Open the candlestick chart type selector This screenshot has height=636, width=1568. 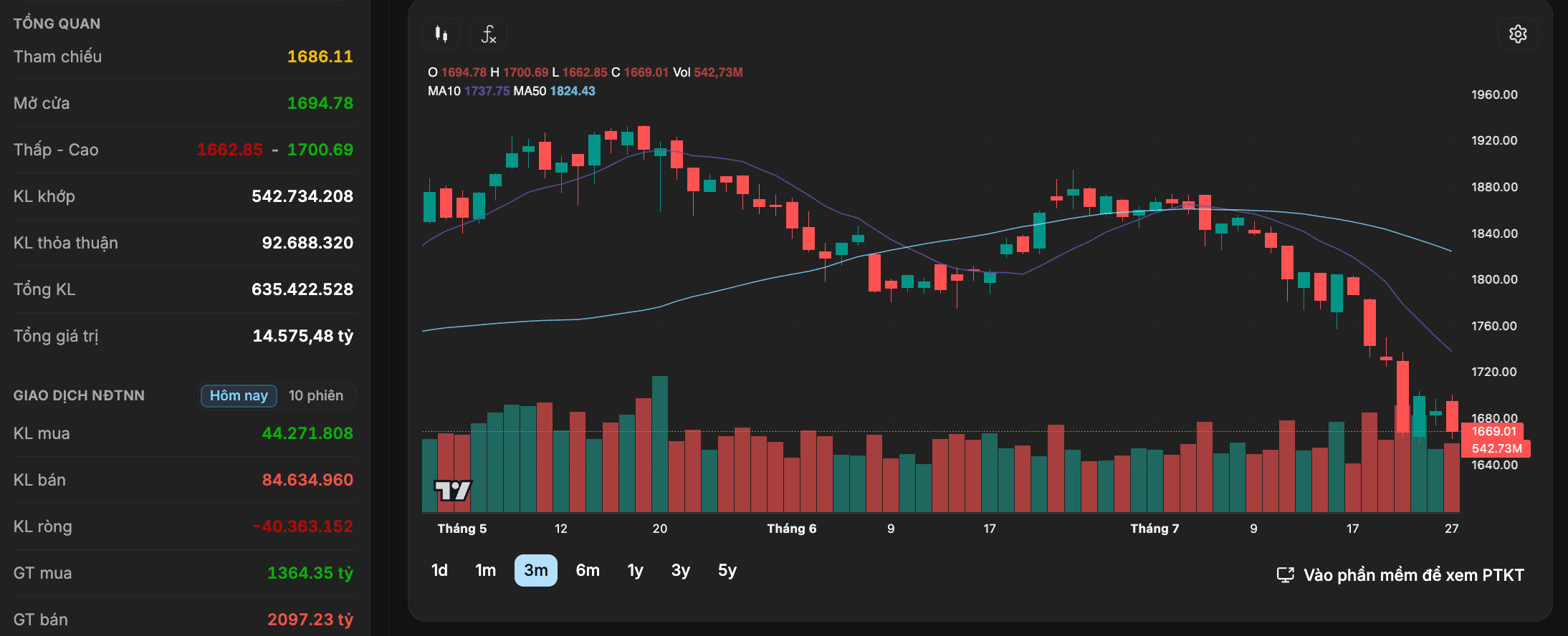441,34
